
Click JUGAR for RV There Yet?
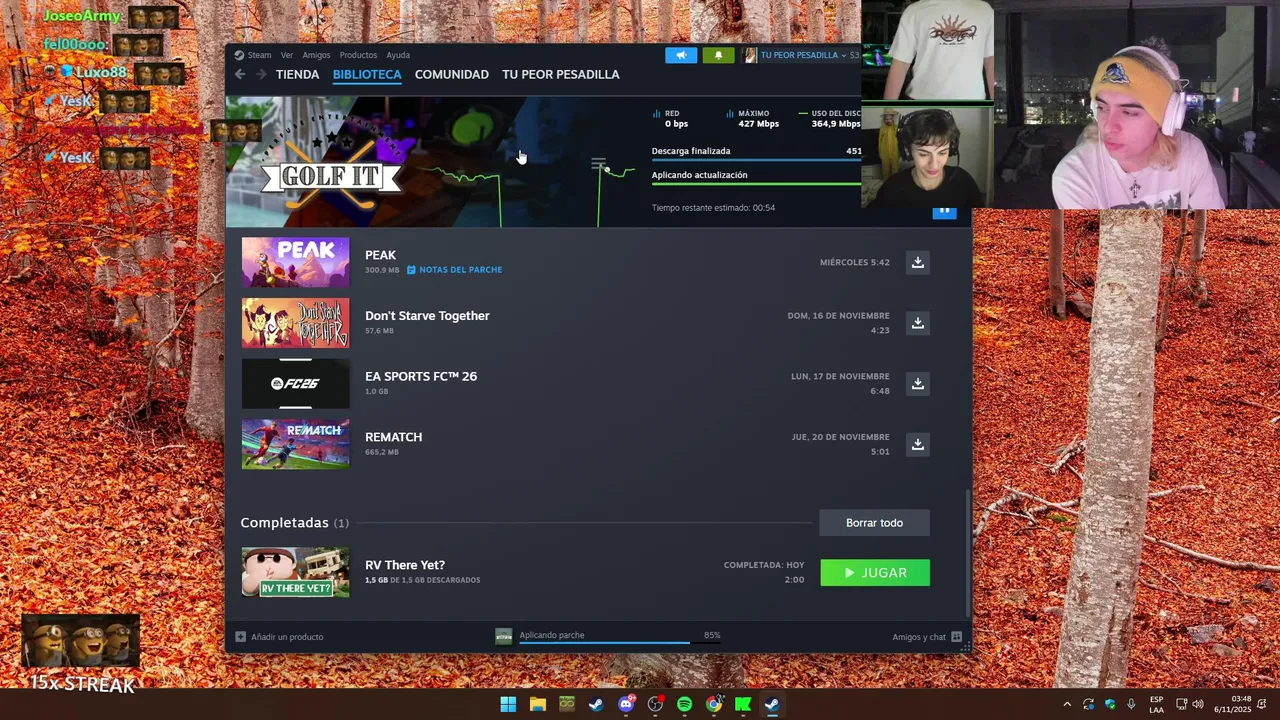click(875, 572)
